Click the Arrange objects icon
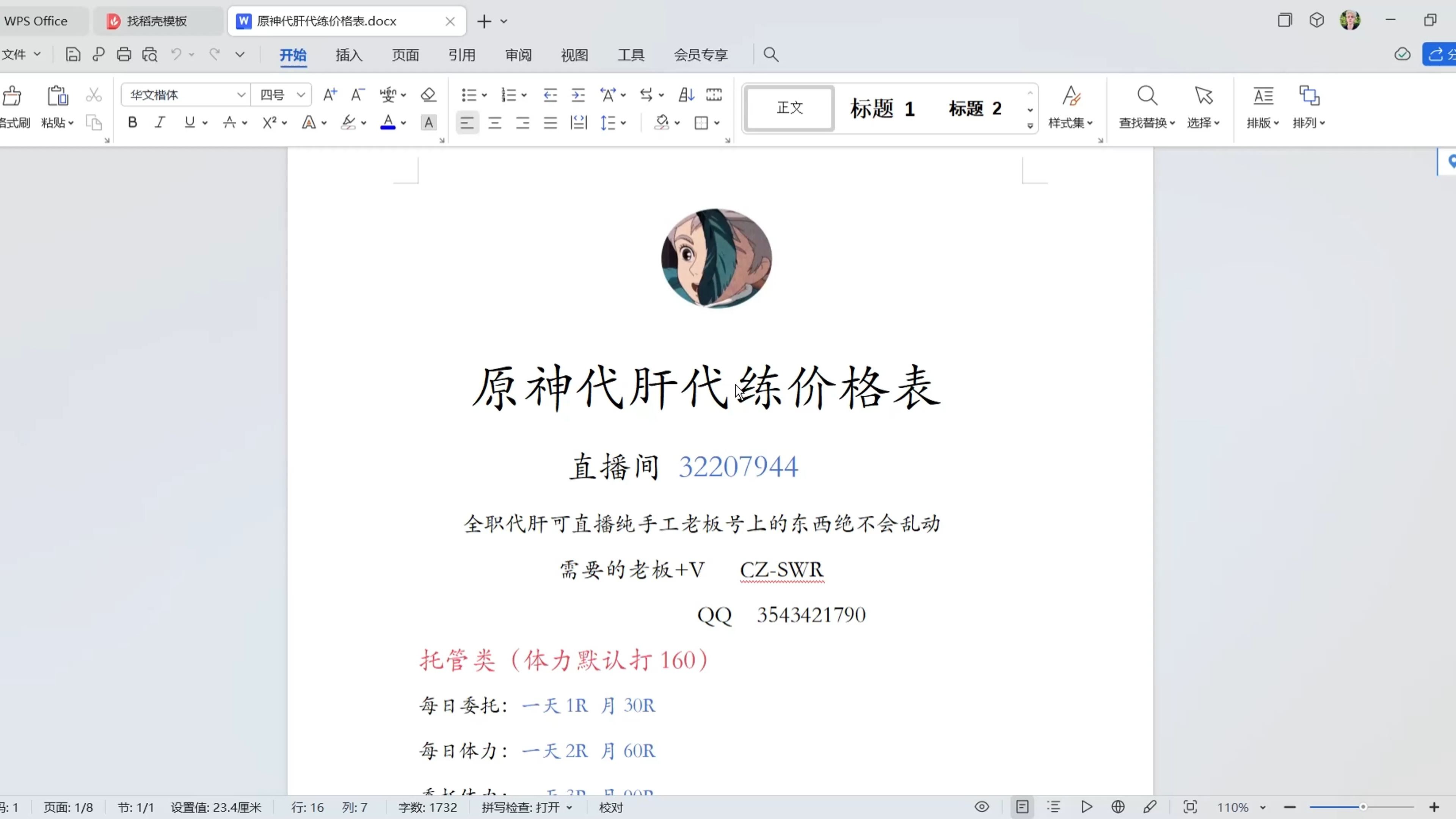 [x=1309, y=107]
